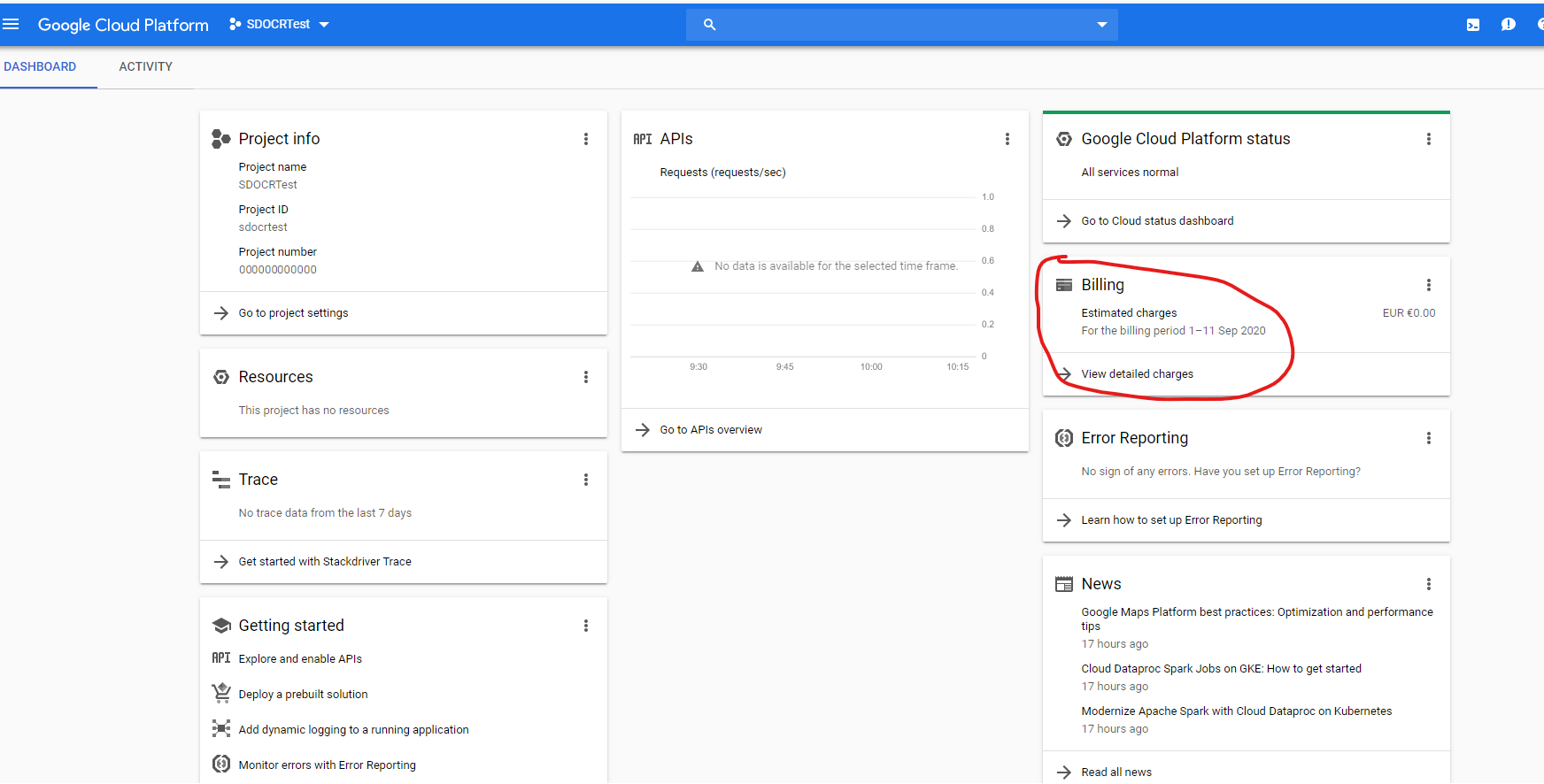The height and width of the screenshot is (784, 1544).
Task: Open Google Cloud Platform status card menu
Action: click(1429, 139)
